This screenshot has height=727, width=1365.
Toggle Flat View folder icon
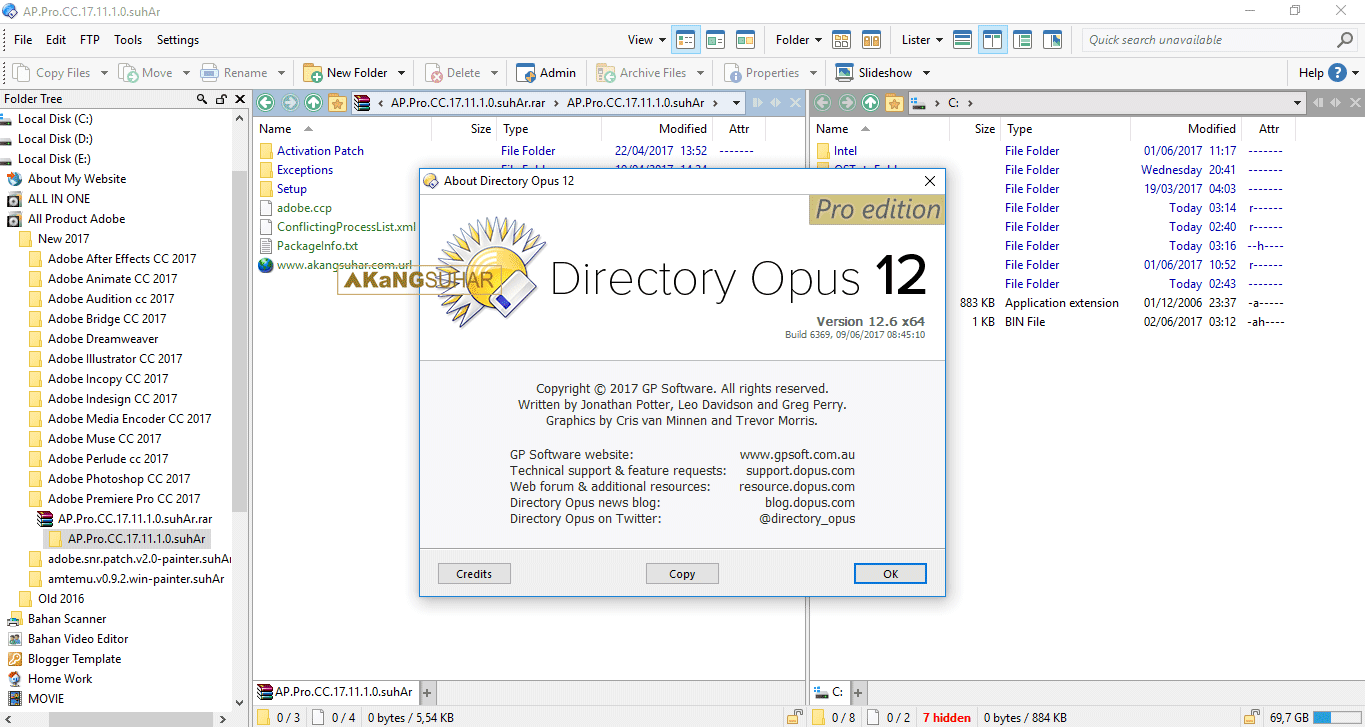(841, 40)
